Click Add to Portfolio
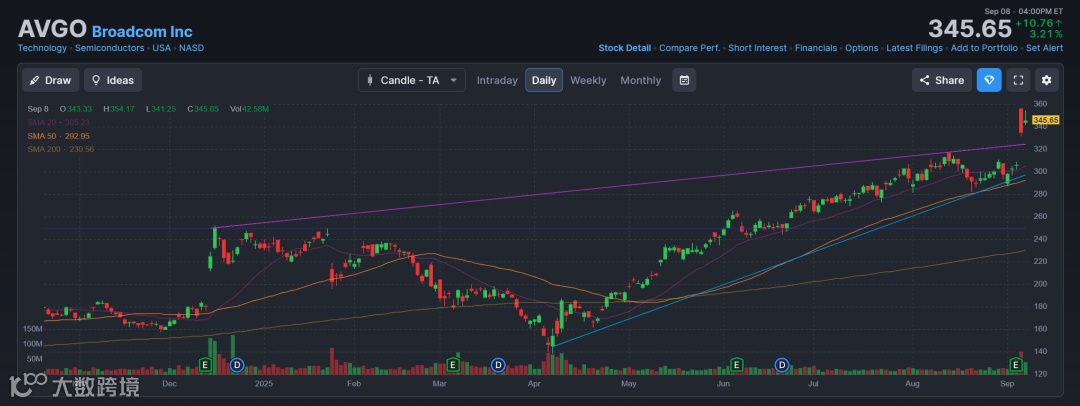This screenshot has width=1080, height=406. (984, 48)
